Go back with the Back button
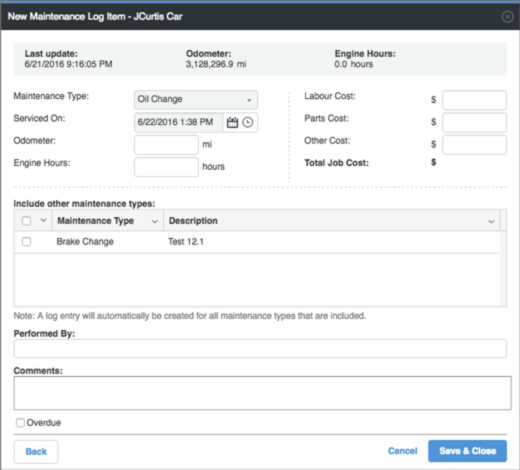This screenshot has height=470, width=520. (x=36, y=452)
